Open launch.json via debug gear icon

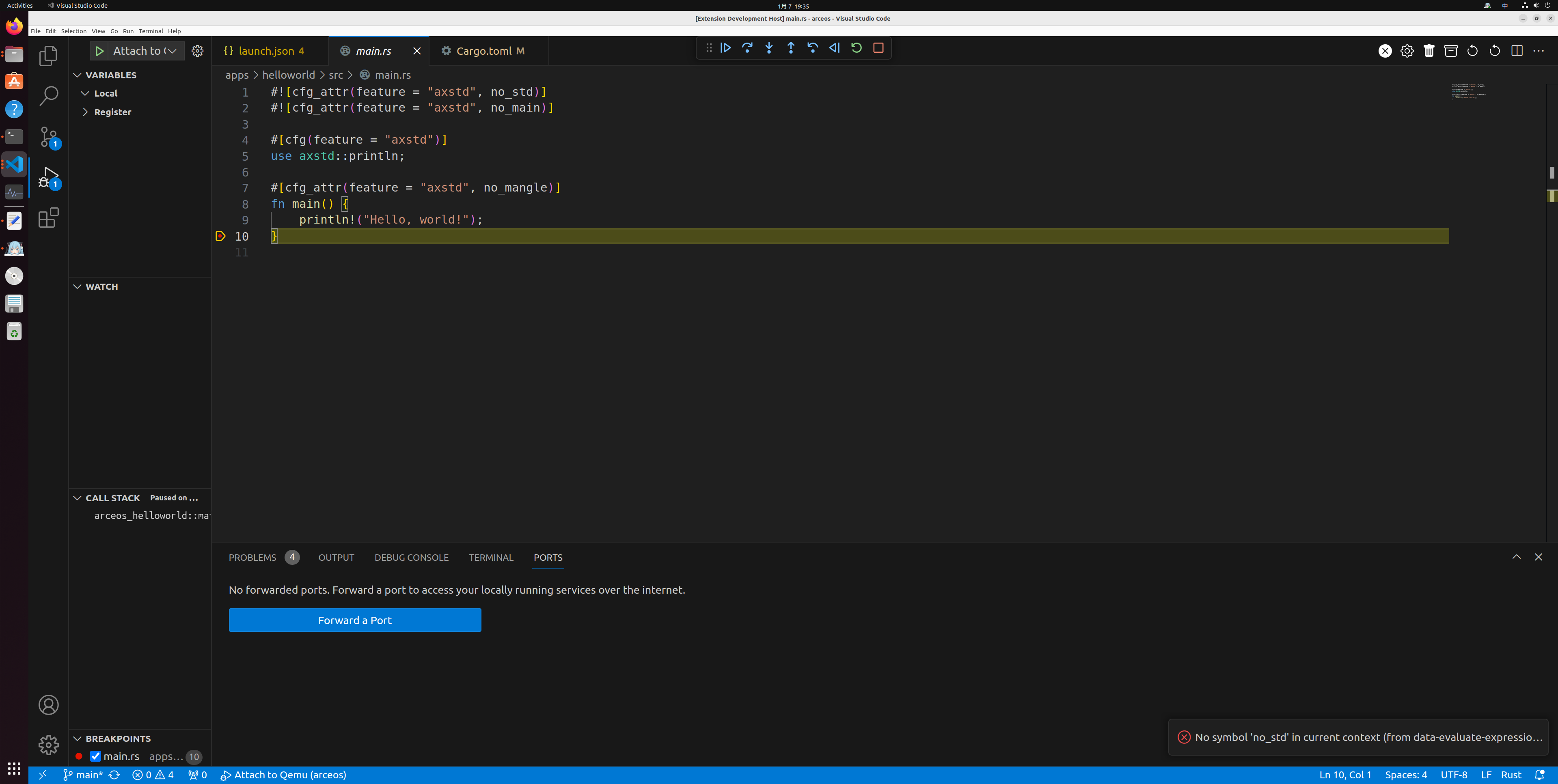point(197,51)
